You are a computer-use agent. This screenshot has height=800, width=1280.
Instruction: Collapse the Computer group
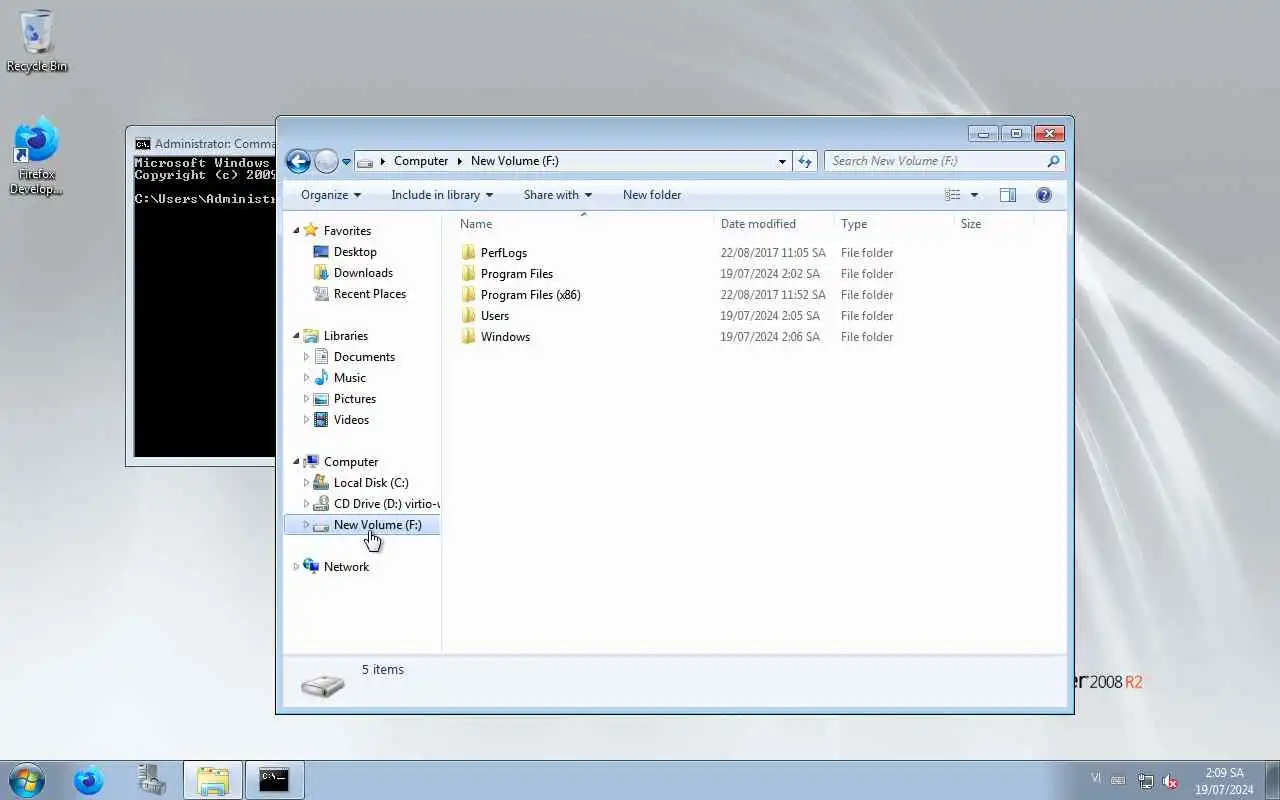pos(296,462)
